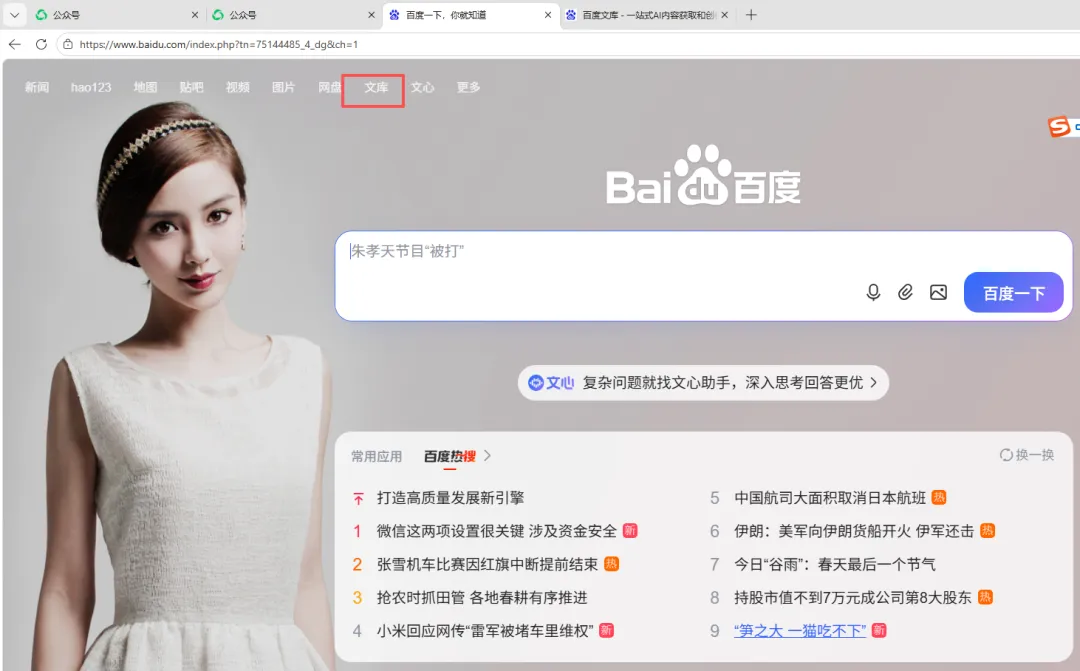Click the chevron next to 百度热搜
Screen dimensions: 1080x671
click(x=488, y=455)
